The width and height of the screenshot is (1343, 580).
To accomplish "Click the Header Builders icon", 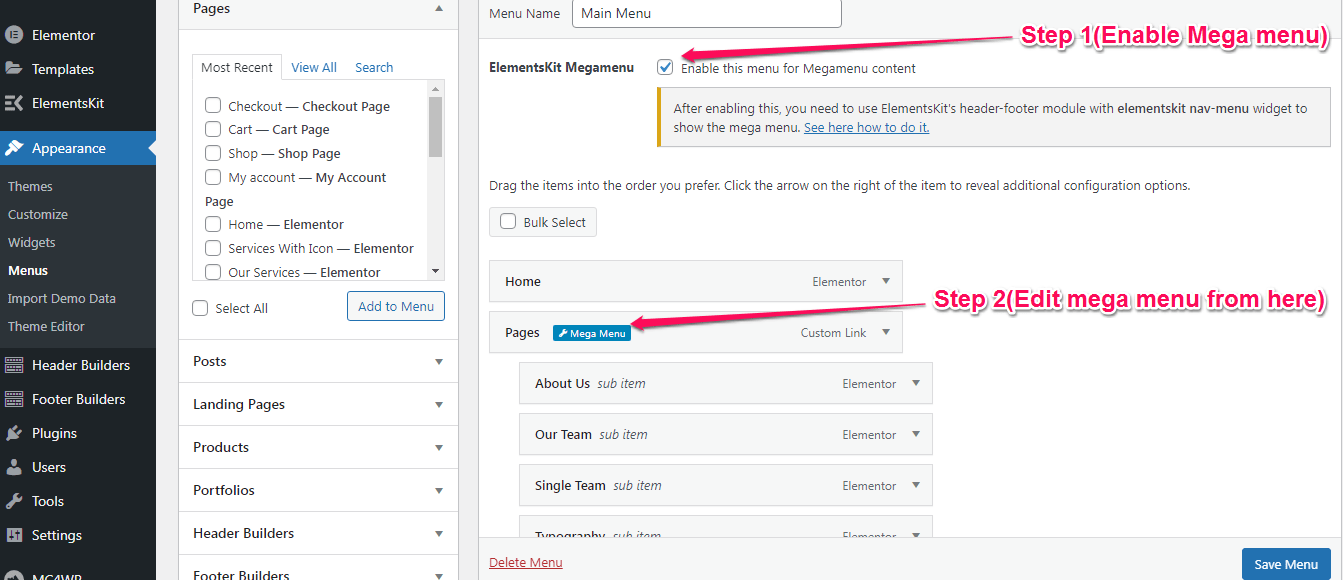I will pyautogui.click(x=14, y=365).
